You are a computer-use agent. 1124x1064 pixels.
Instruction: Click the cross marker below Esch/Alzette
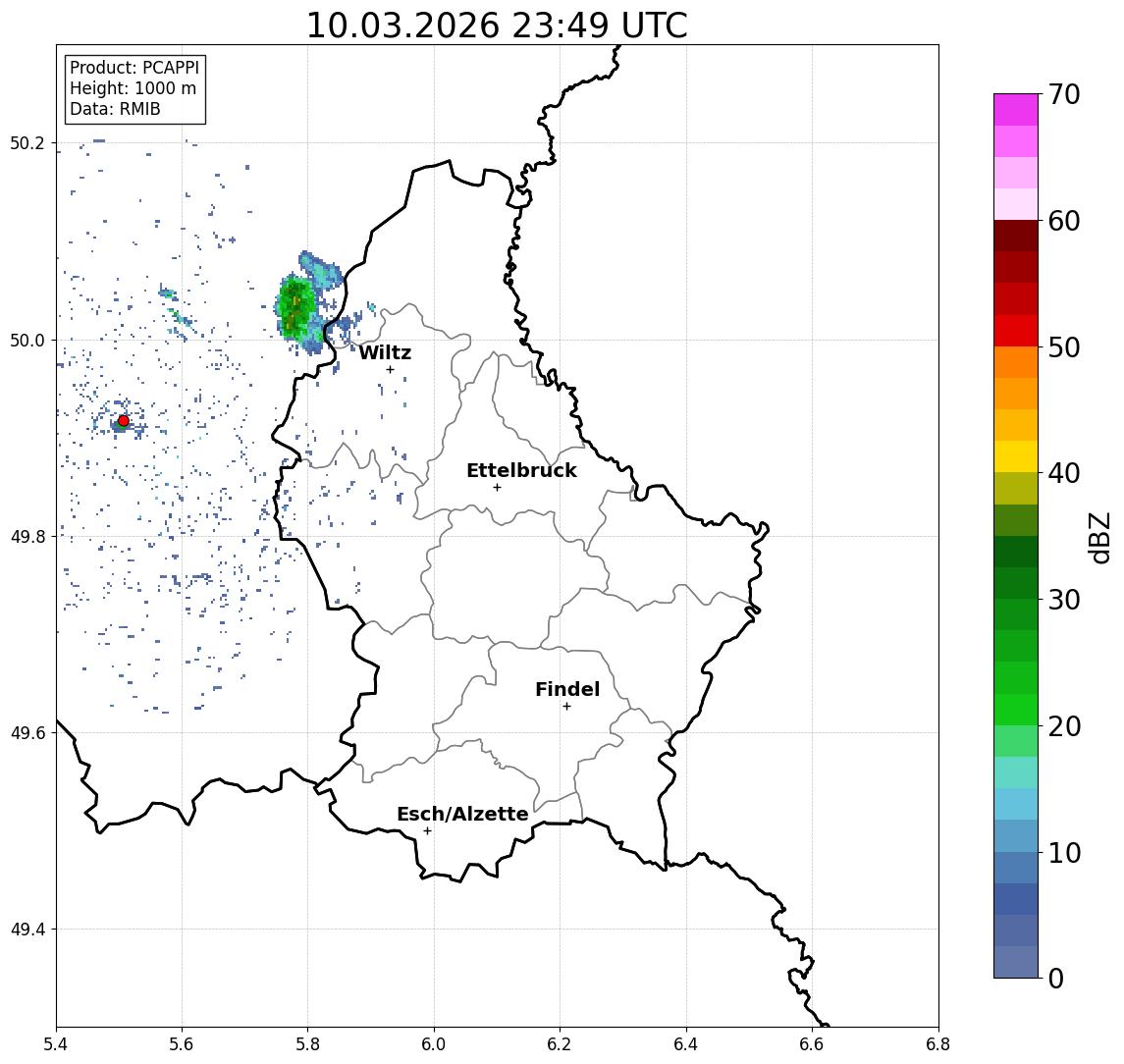coord(427,831)
